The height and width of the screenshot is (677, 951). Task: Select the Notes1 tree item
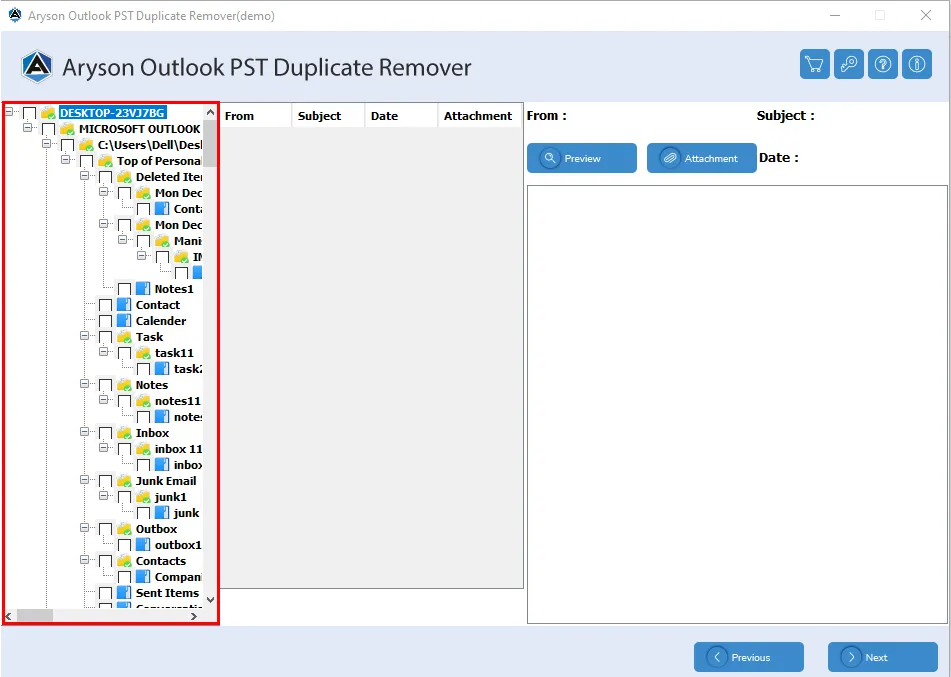(x=174, y=289)
